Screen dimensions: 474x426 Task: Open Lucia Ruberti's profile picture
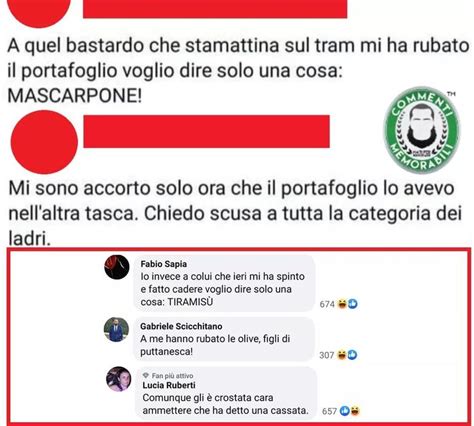coord(118,379)
